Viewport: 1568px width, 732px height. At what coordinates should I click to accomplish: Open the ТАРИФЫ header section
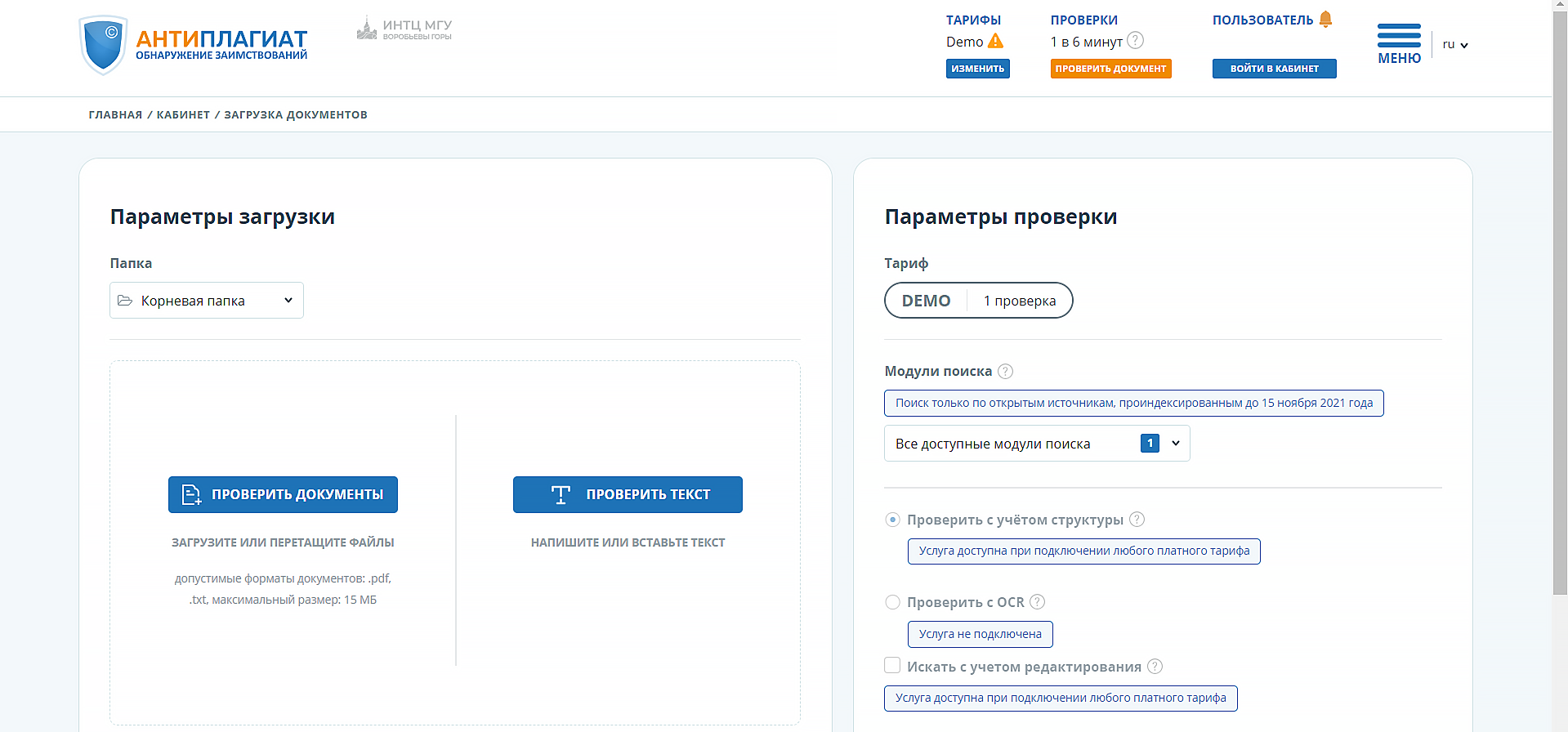[x=973, y=20]
